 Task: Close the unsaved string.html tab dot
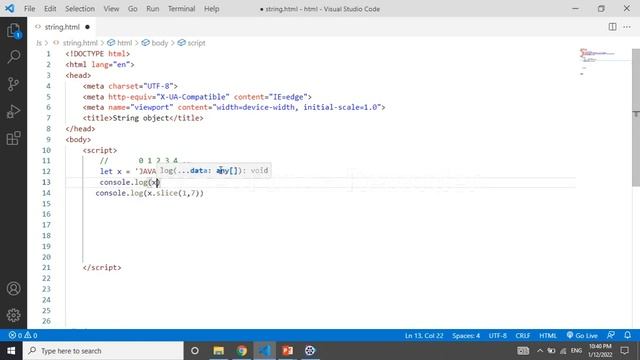coord(87,27)
